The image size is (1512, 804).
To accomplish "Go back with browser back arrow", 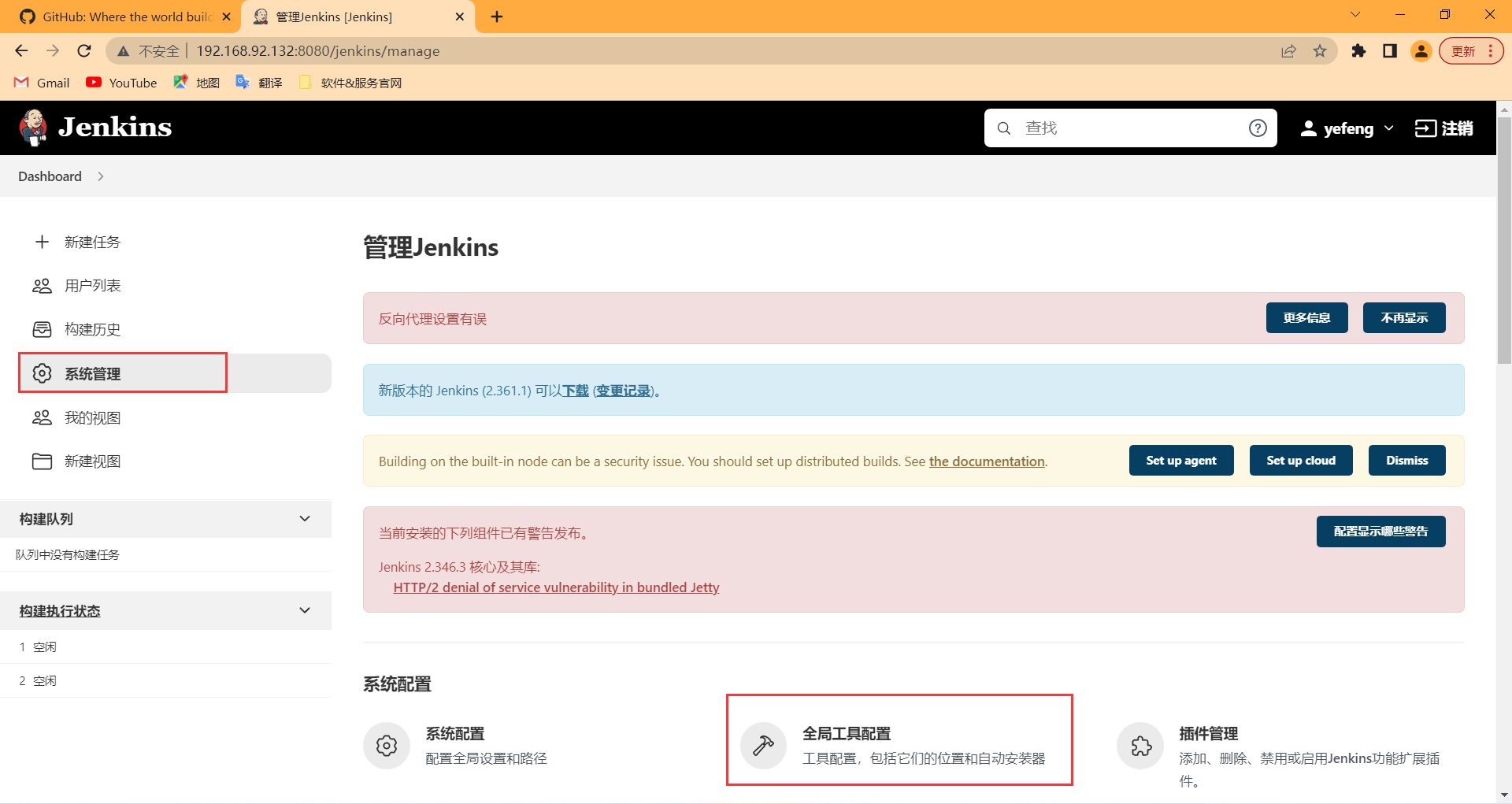I will (x=21, y=51).
